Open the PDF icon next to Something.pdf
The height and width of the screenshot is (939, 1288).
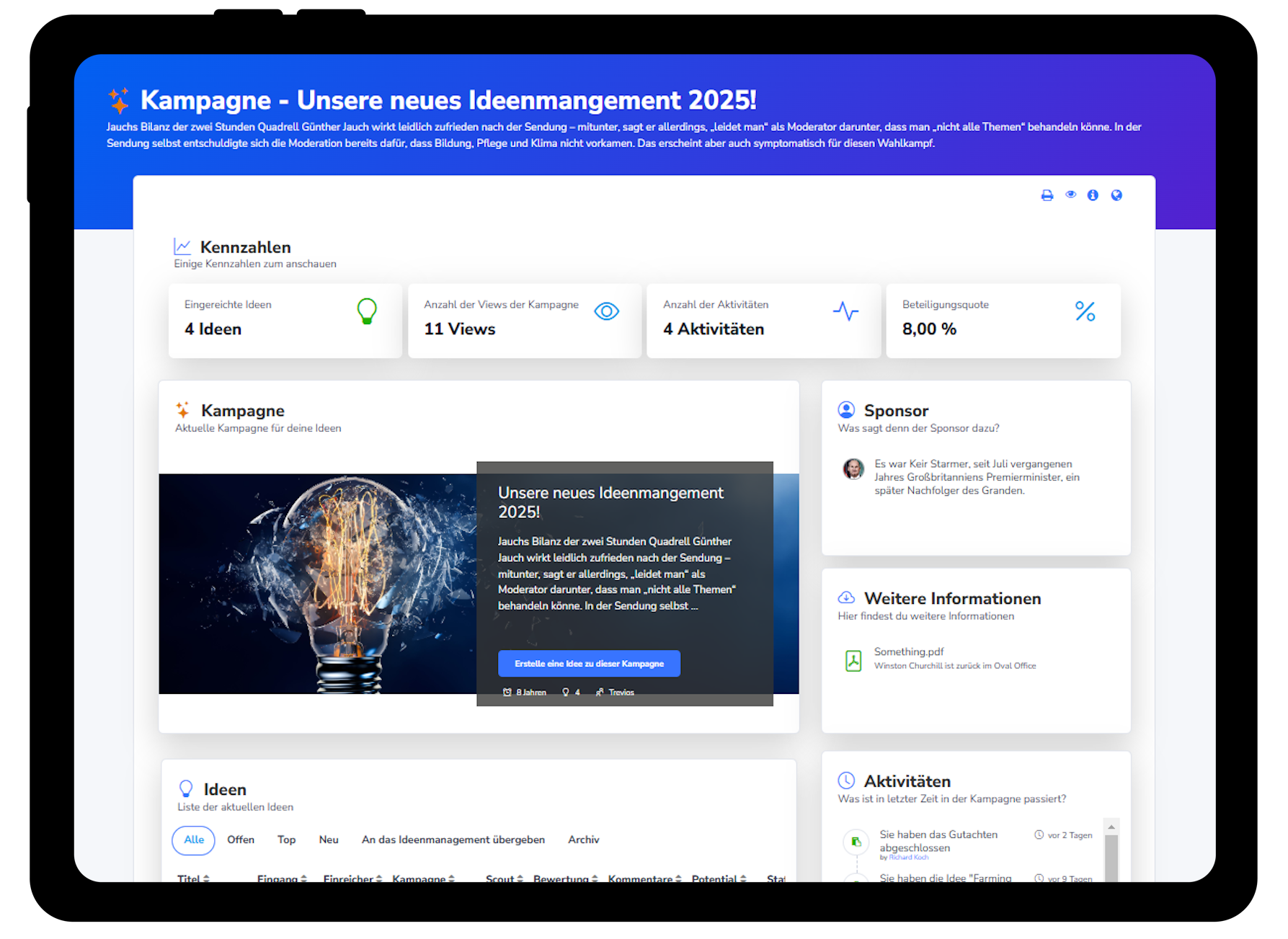(x=853, y=660)
